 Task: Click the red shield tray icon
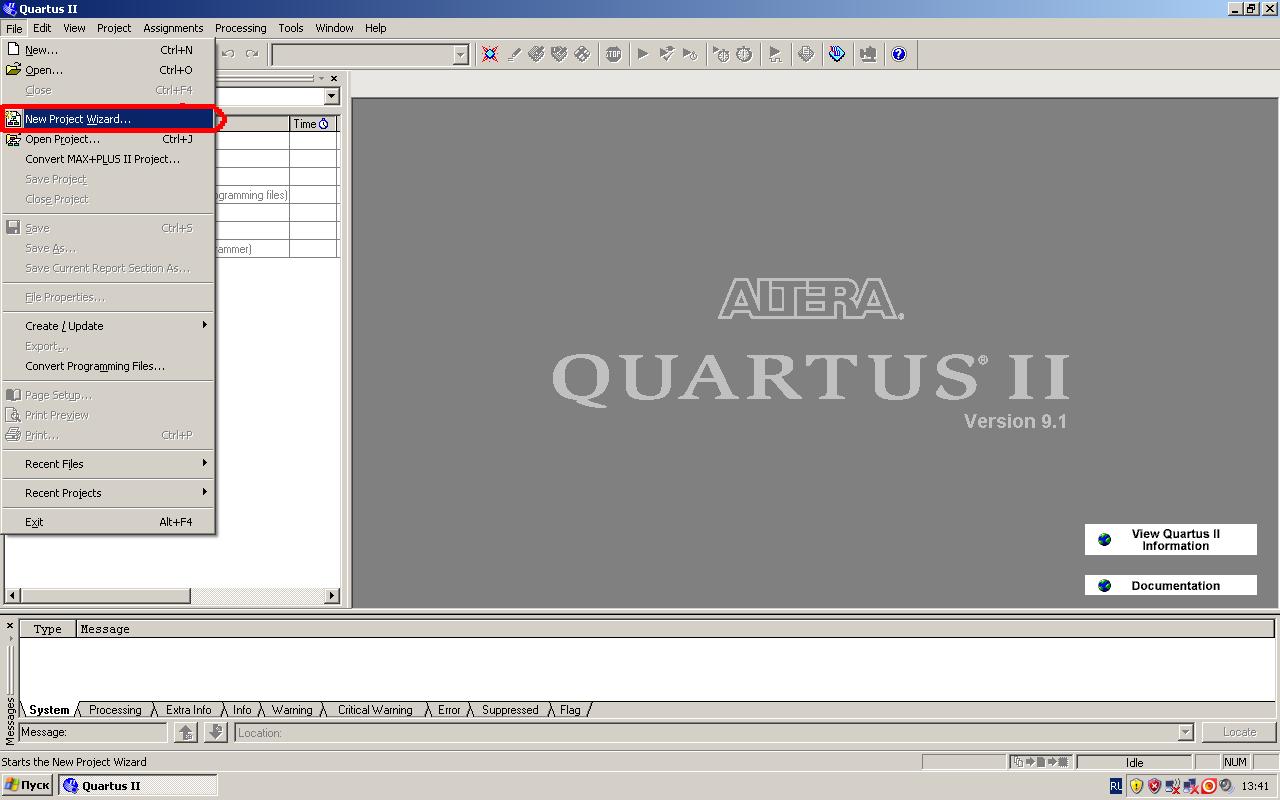[x=1154, y=786]
